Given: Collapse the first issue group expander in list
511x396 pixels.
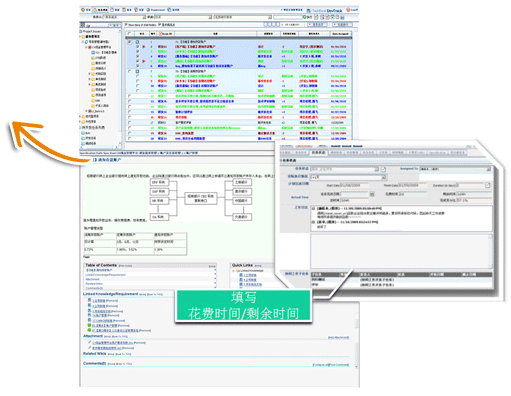Looking at the screenshot, I should [x=137, y=42].
